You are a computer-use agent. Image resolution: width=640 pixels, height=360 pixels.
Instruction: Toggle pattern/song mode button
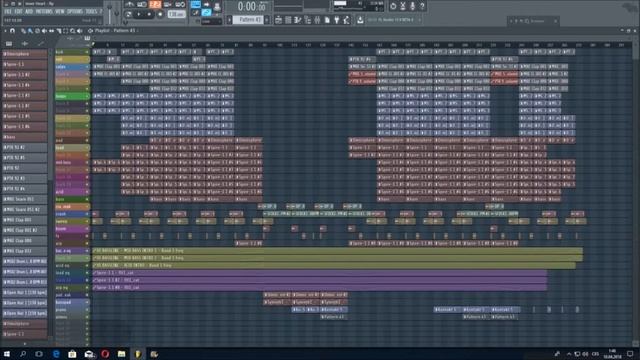[x=129, y=14]
